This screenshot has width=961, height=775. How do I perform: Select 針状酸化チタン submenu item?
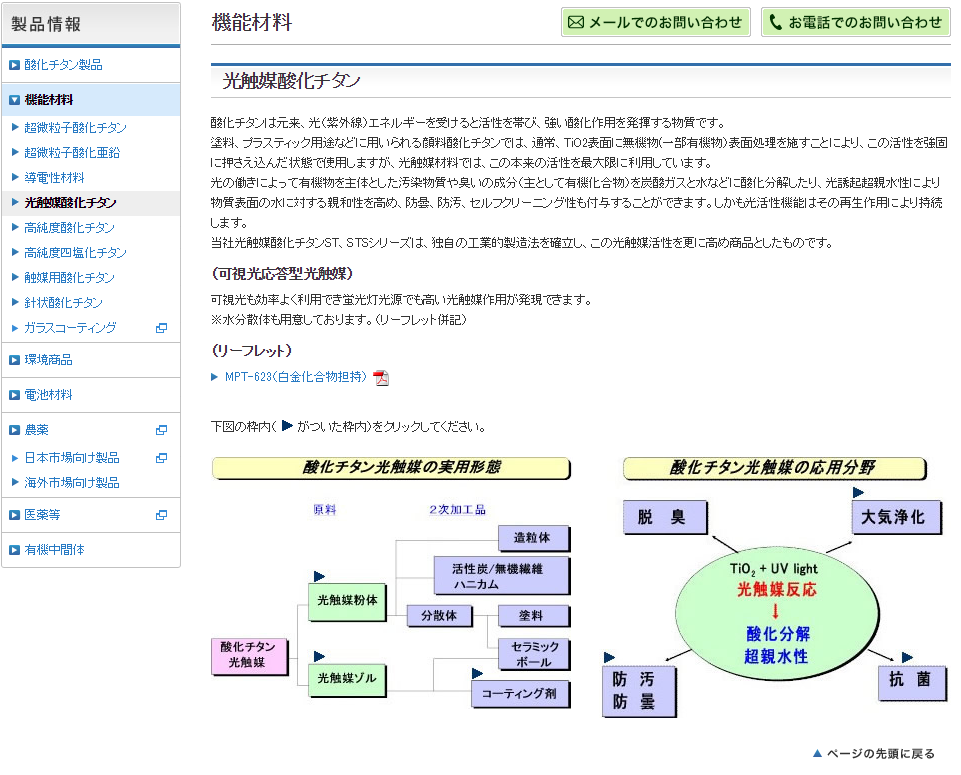pyautogui.click(x=64, y=303)
